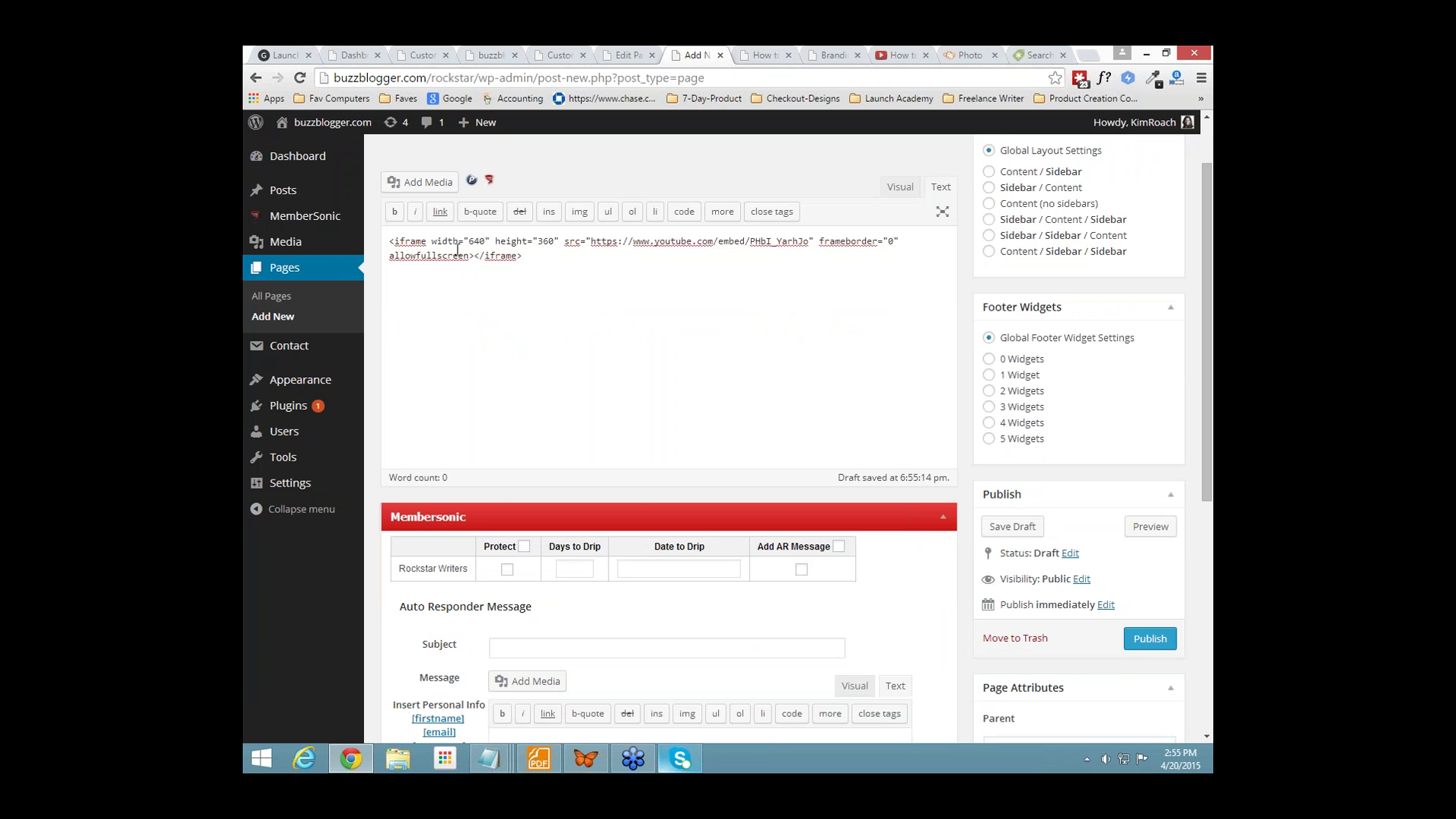
Task: Go back in browser
Action: coord(256,78)
